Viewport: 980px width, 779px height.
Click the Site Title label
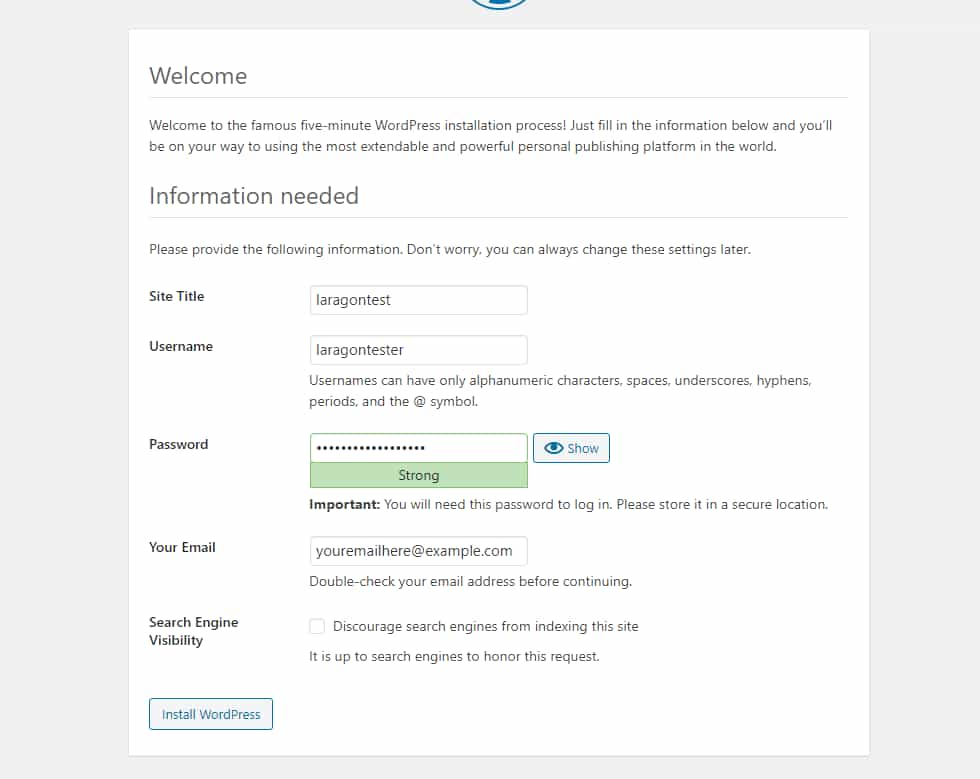176,296
